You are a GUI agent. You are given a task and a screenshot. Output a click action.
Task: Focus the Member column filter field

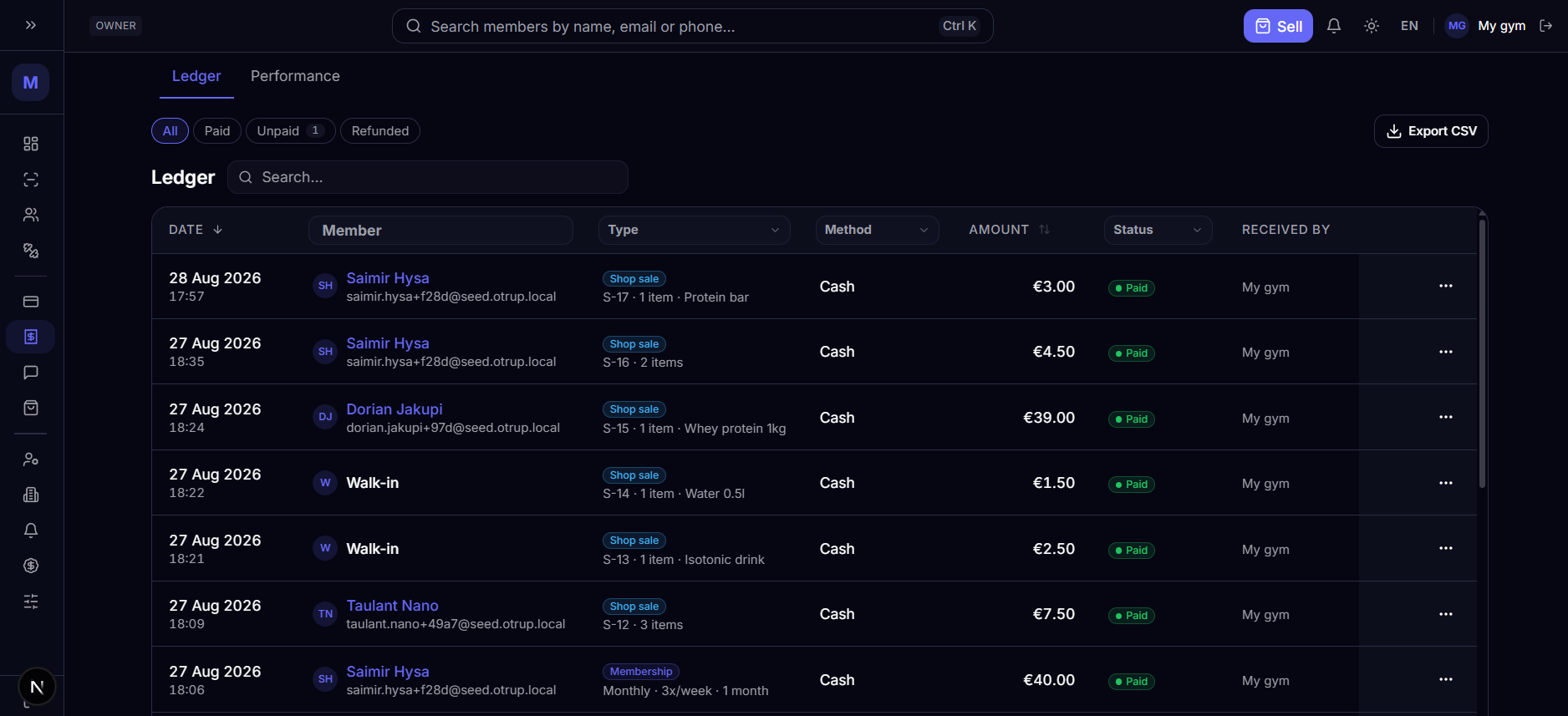pyautogui.click(x=440, y=230)
